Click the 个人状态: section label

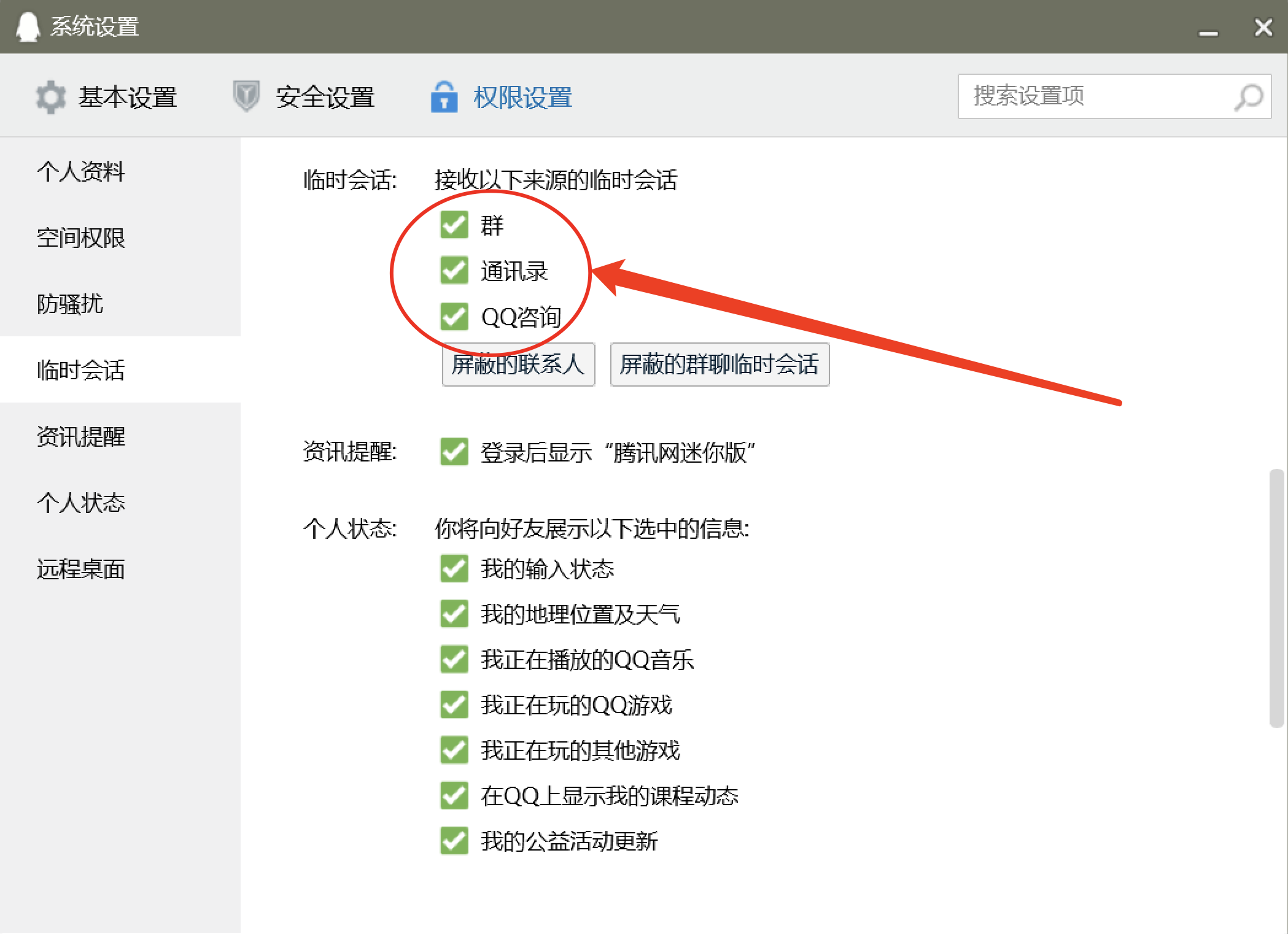tap(350, 528)
